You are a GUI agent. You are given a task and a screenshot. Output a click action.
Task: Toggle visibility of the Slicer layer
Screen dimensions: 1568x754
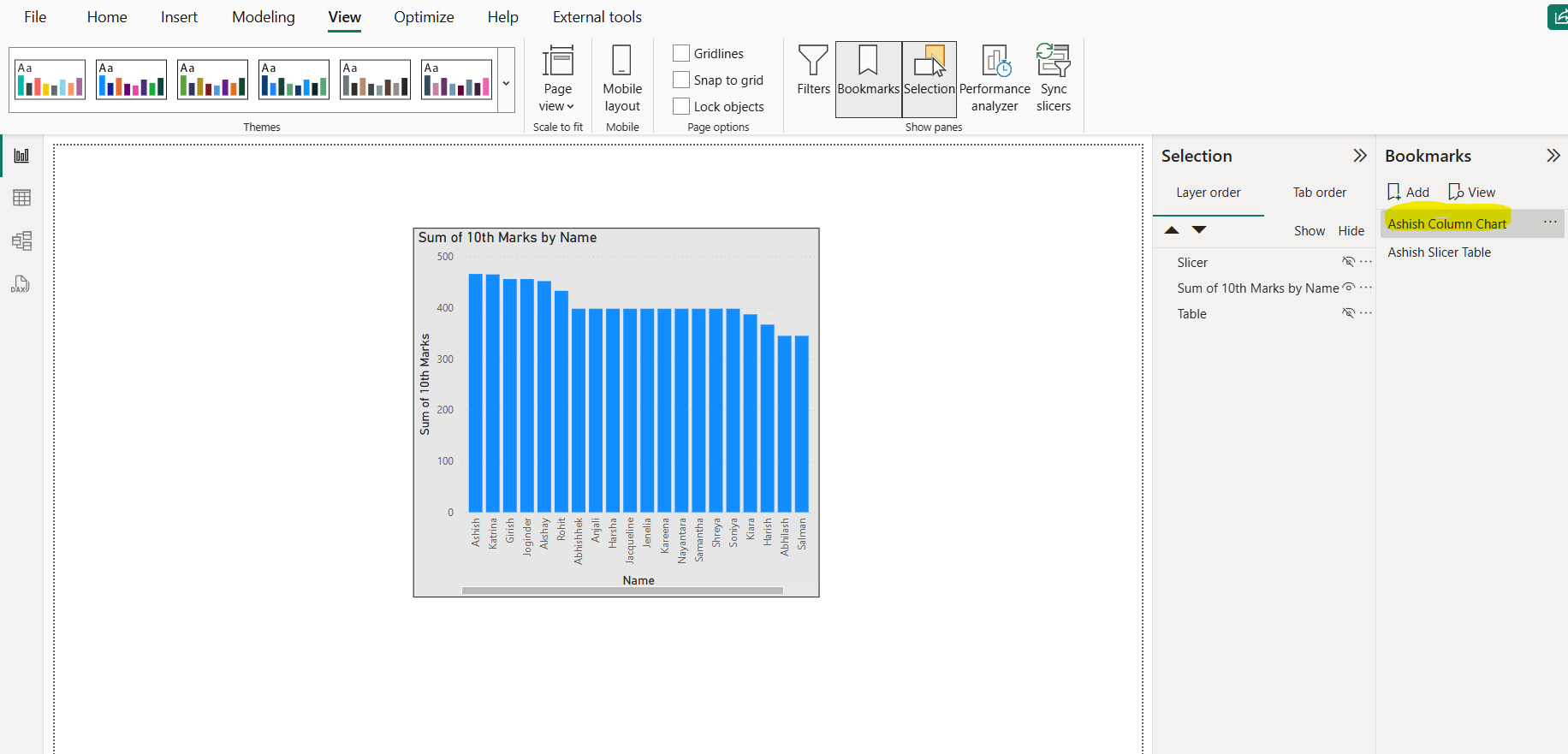(1348, 262)
